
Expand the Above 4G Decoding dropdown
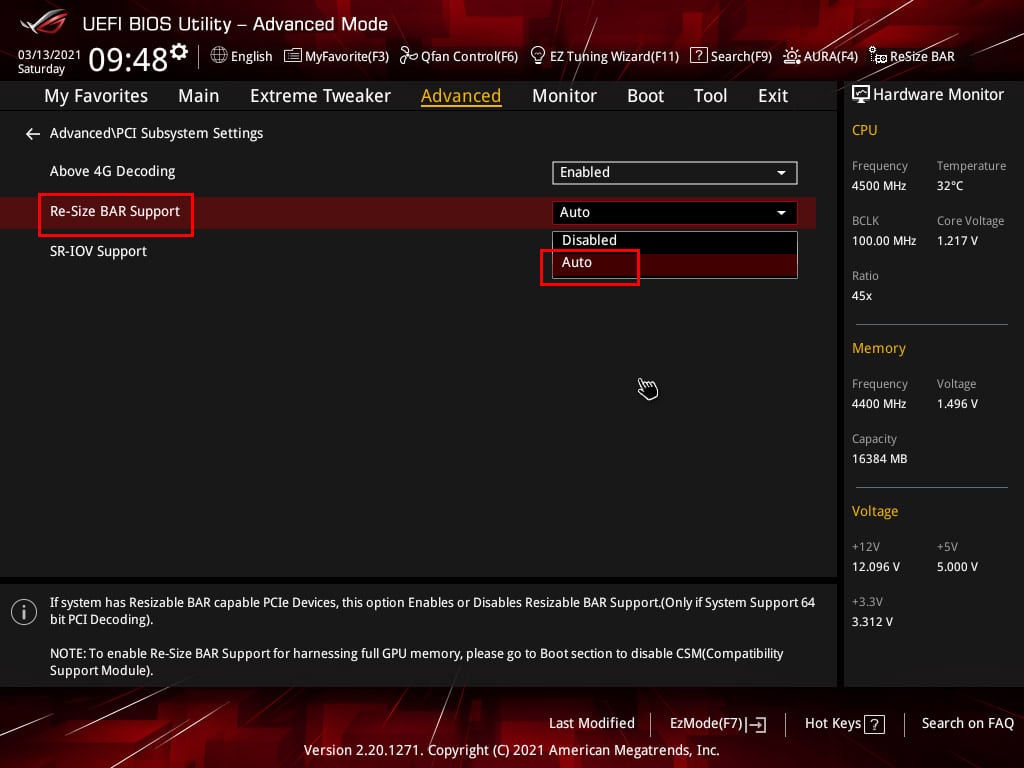[675, 172]
